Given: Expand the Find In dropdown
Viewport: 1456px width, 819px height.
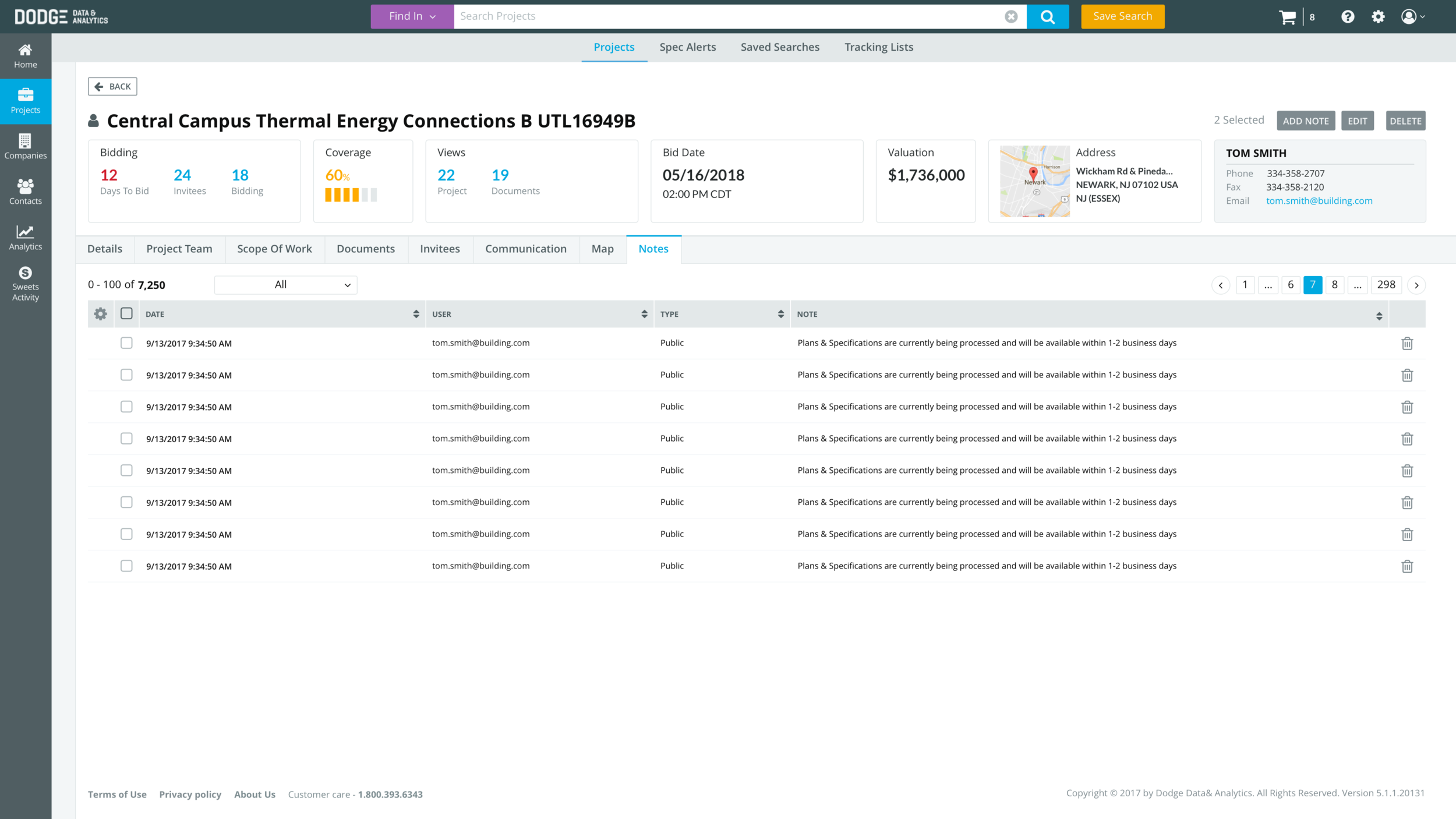Looking at the screenshot, I should coord(412,17).
